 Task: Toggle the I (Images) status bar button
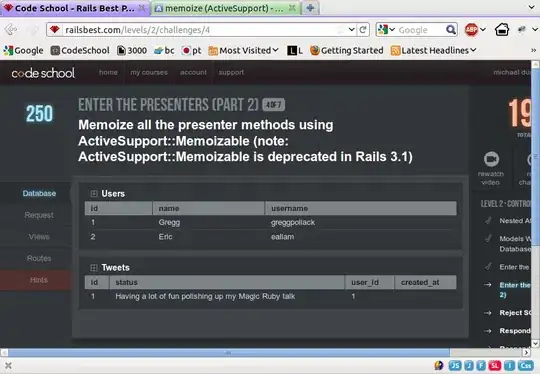pyautogui.click(x=509, y=365)
